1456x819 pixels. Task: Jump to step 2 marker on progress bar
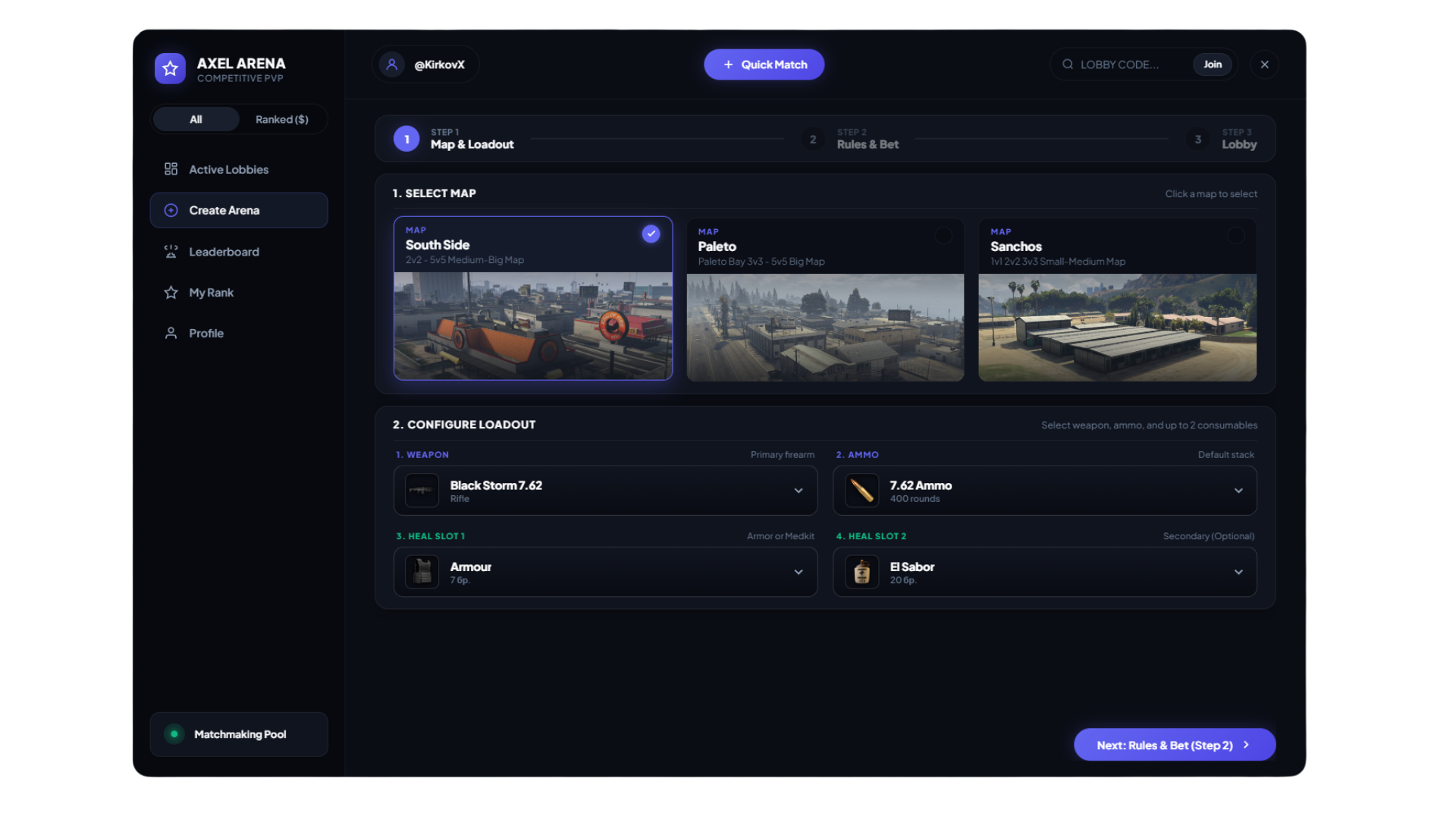coord(813,140)
